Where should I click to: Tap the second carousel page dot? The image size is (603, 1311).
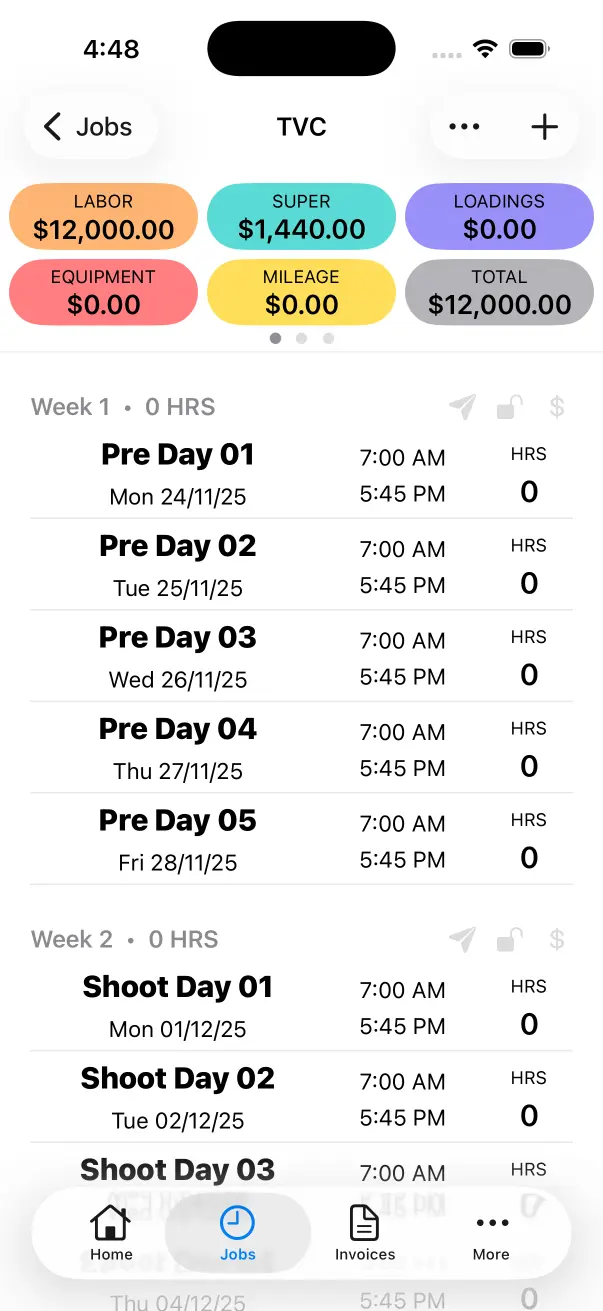301,338
